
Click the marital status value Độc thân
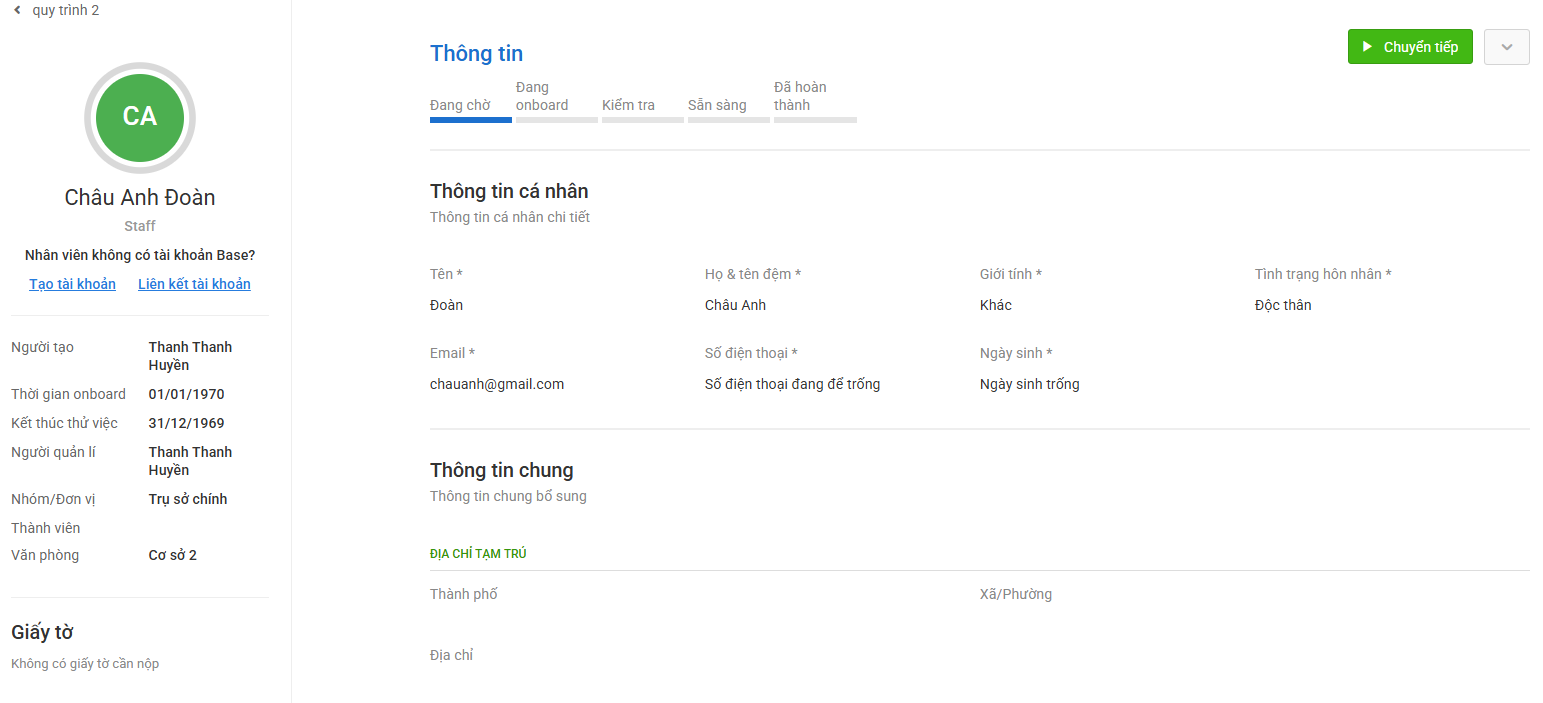click(x=1283, y=305)
